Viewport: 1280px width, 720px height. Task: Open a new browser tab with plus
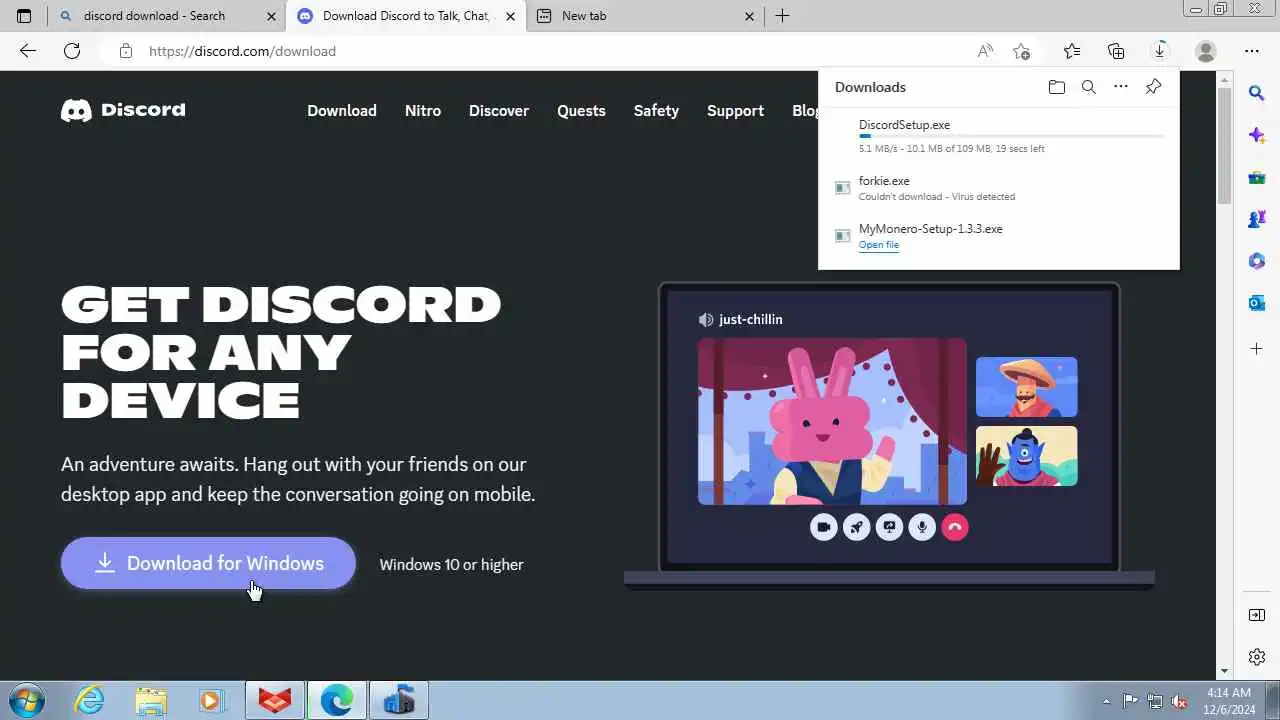[x=783, y=16]
